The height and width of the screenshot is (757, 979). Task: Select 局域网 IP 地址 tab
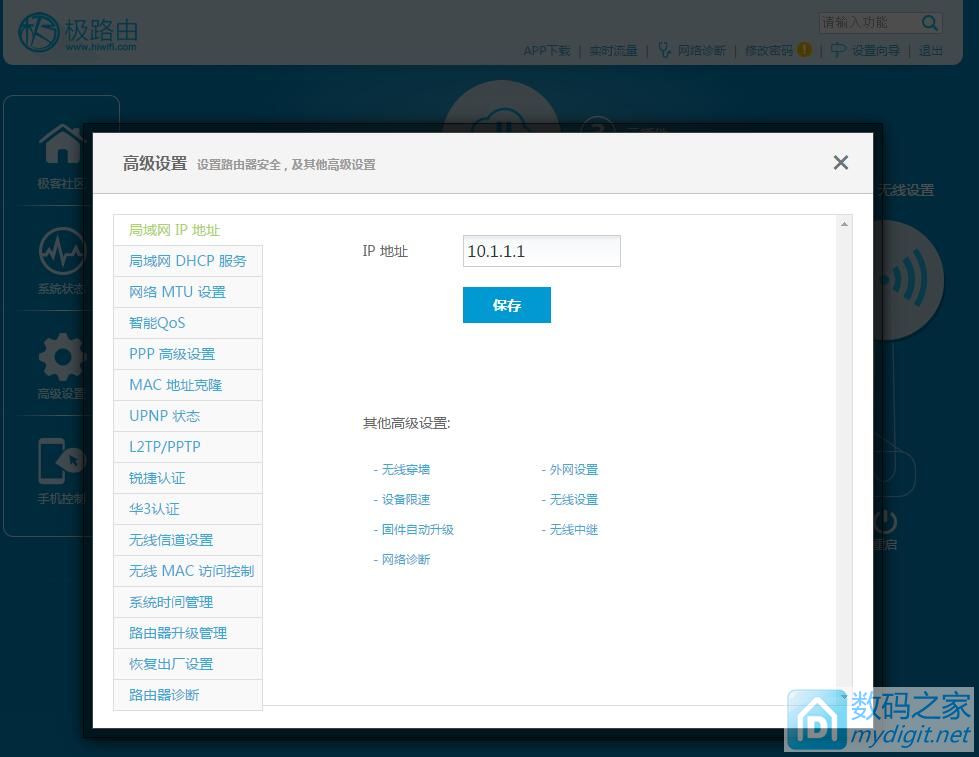point(188,230)
